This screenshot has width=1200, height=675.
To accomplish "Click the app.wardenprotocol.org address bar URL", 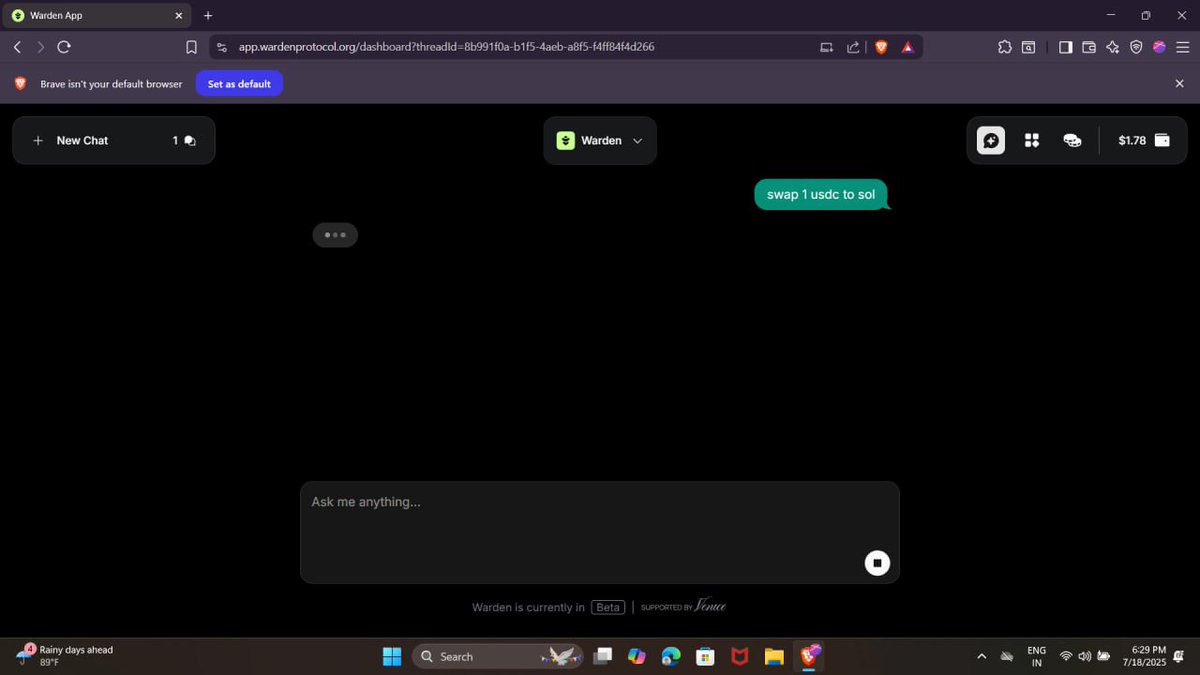I will pyautogui.click(x=446, y=47).
